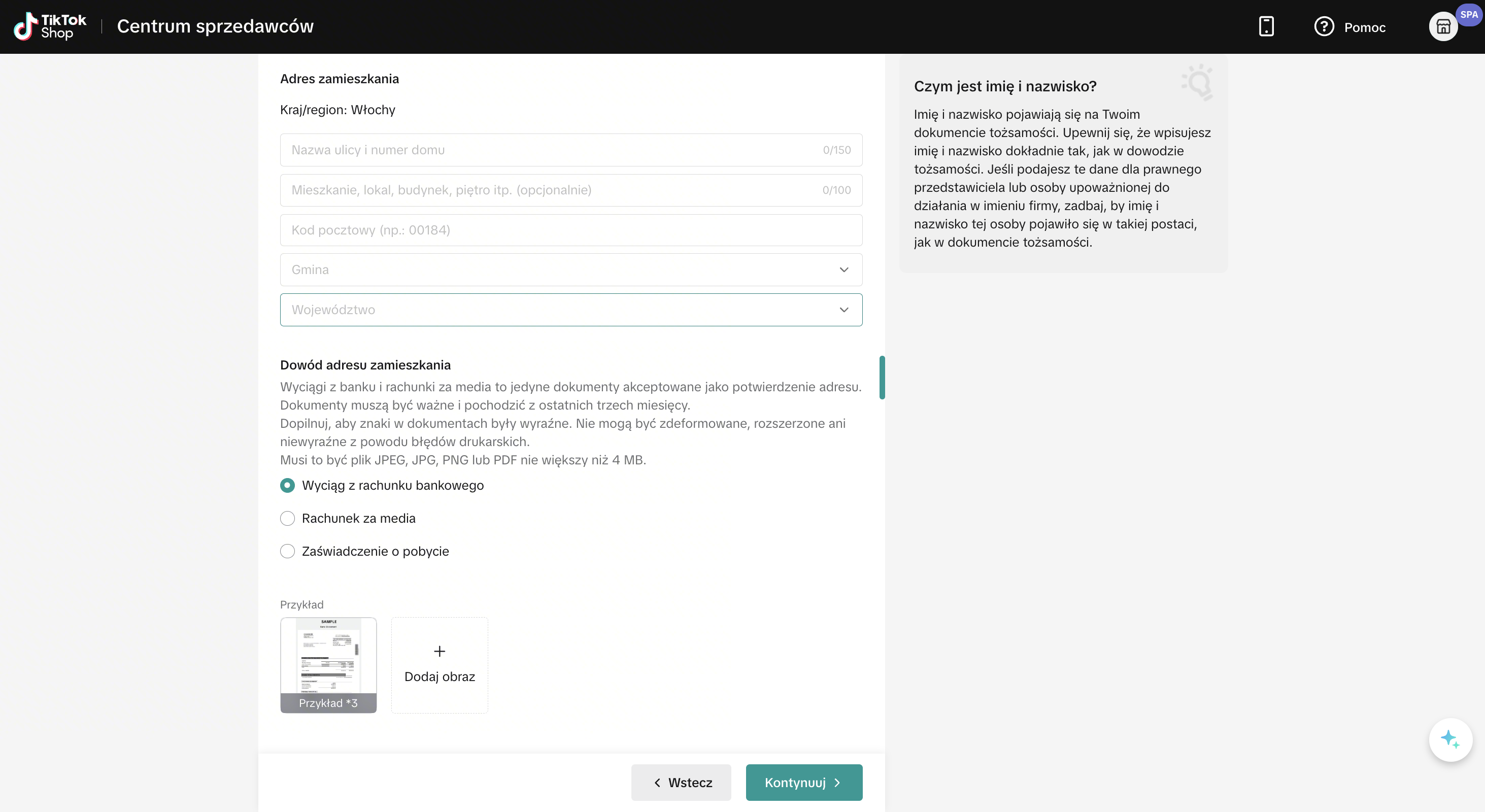Open the shop account avatar icon
The width and height of the screenshot is (1485, 812).
1443,26
